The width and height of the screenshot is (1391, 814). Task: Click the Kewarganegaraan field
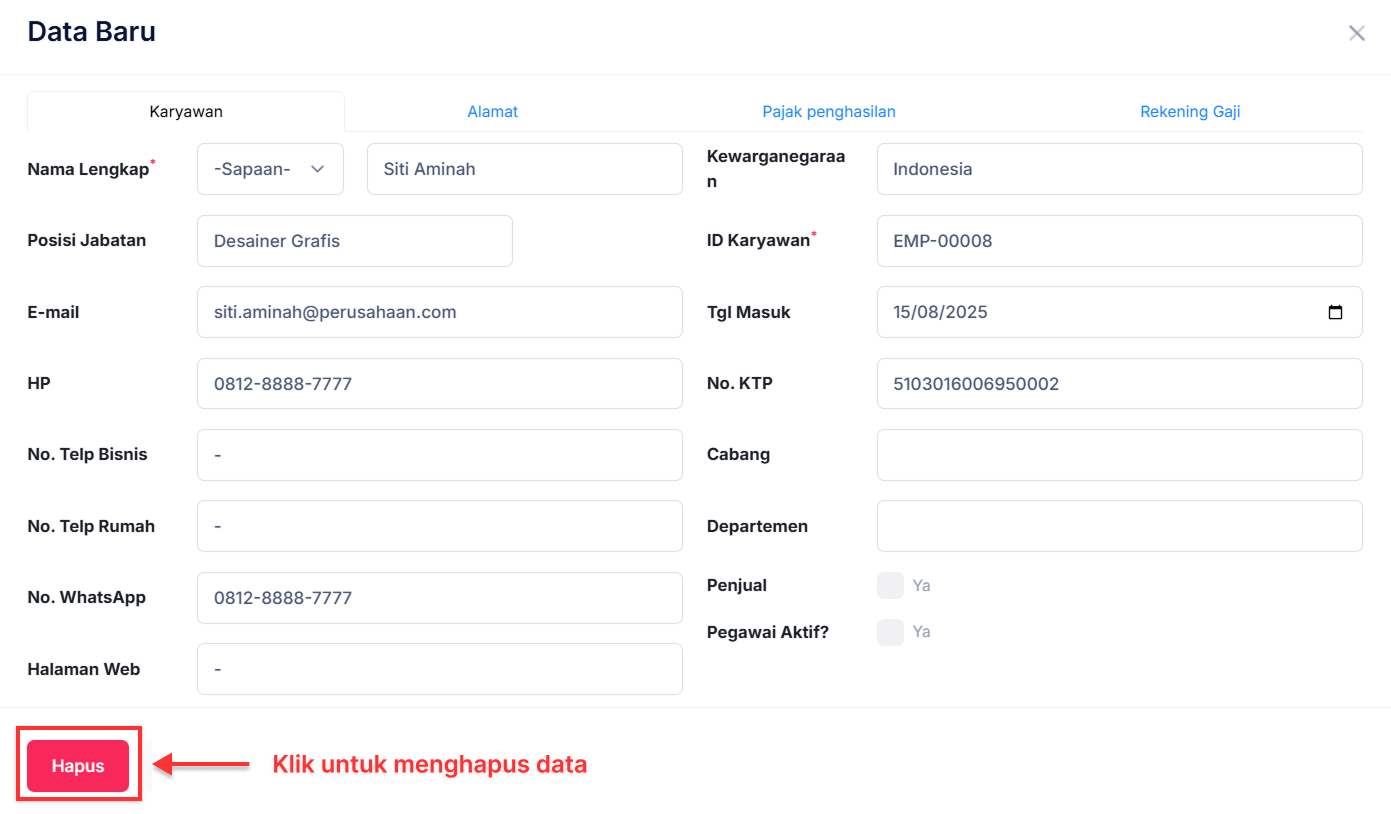[x=1119, y=169]
